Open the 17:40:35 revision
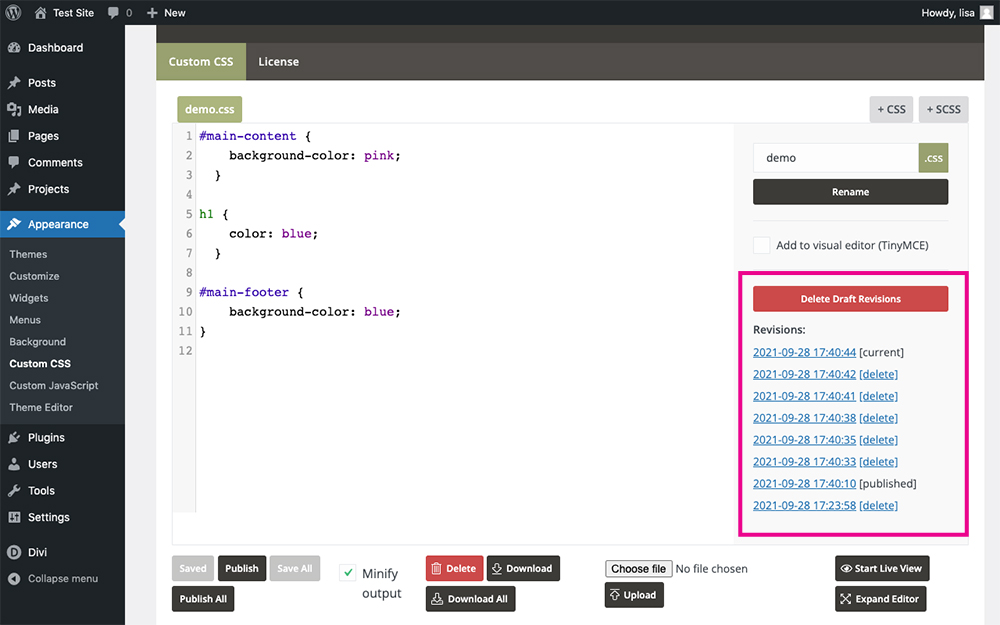The width and height of the screenshot is (1000, 625). tap(804, 440)
